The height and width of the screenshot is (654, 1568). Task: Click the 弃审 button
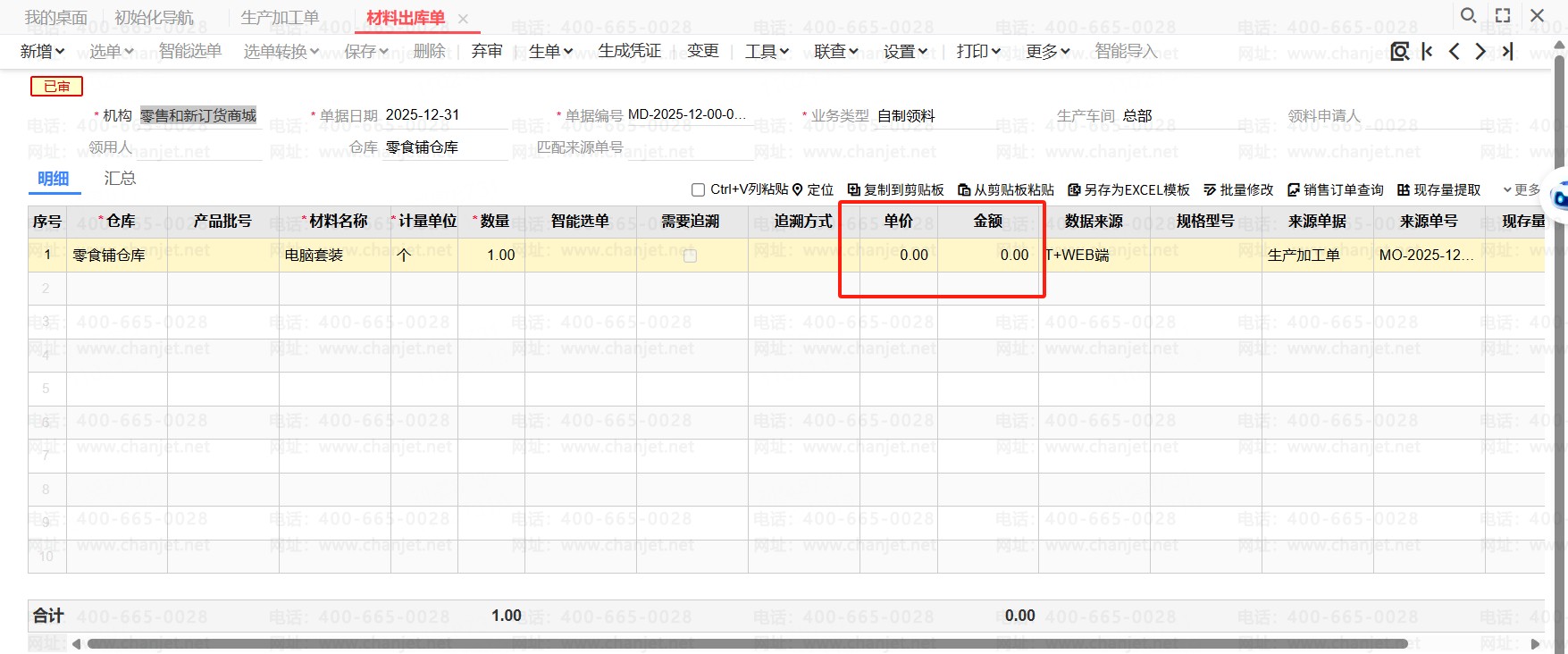tap(487, 51)
